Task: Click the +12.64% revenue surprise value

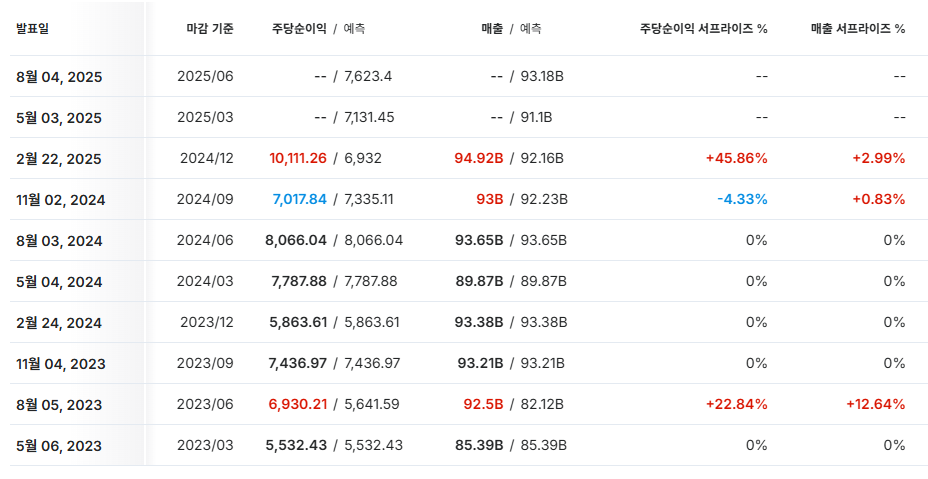Action: [x=876, y=404]
